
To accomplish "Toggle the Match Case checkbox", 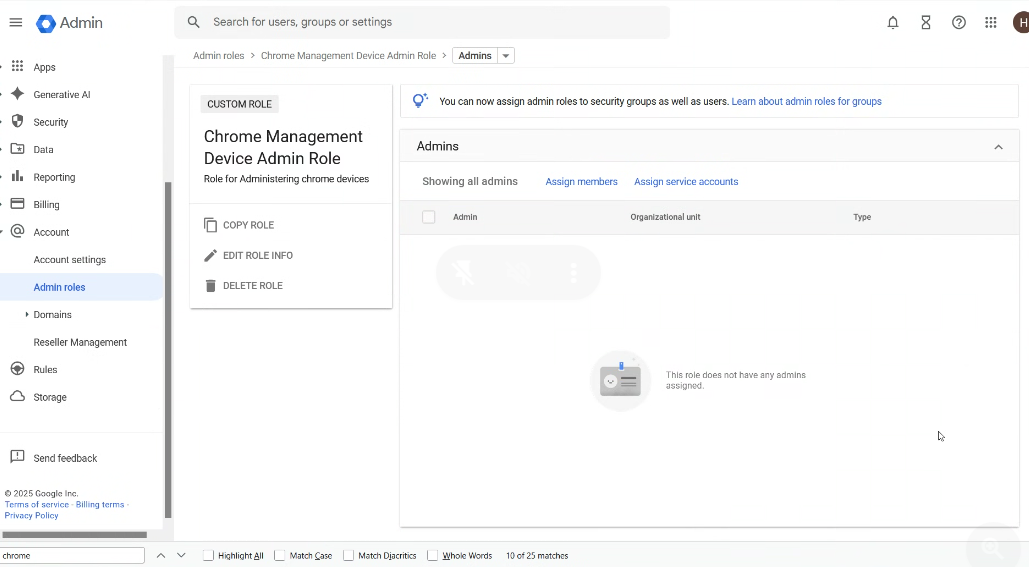I will point(280,555).
